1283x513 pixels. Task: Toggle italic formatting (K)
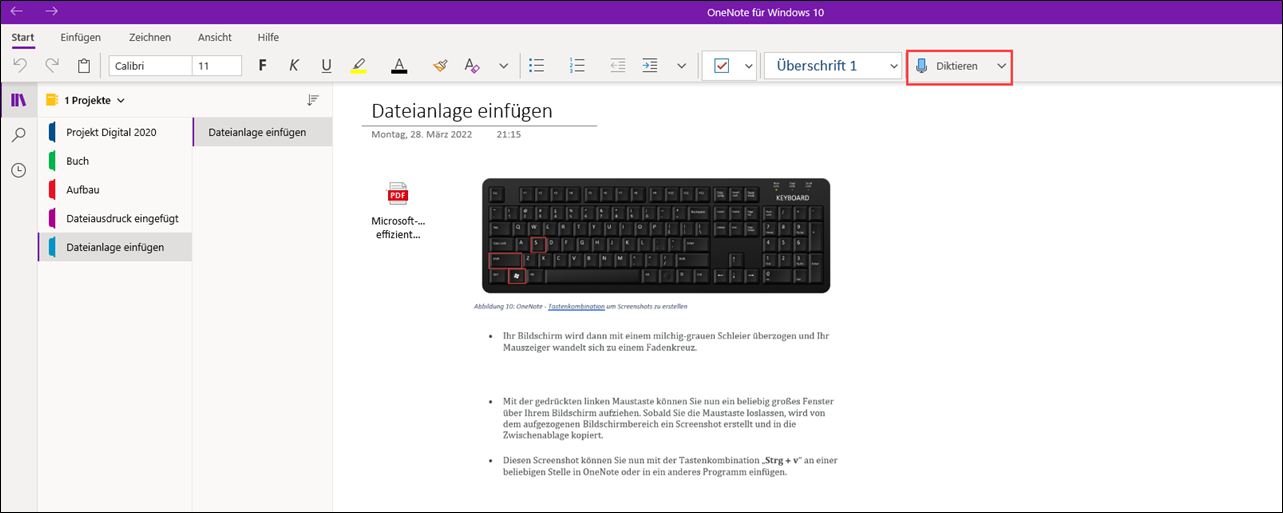point(294,65)
